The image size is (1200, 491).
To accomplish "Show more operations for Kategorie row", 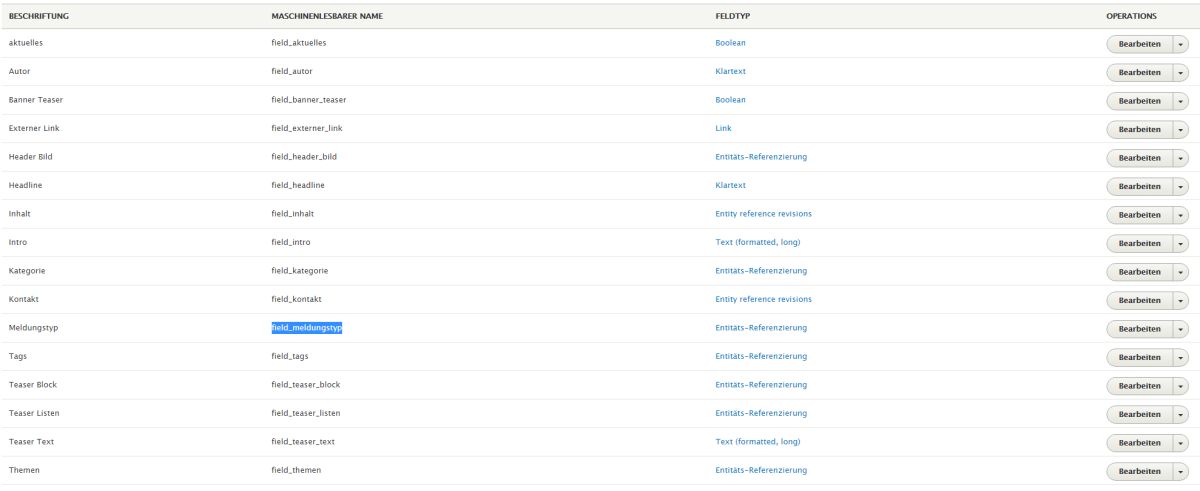I will [1180, 272].
